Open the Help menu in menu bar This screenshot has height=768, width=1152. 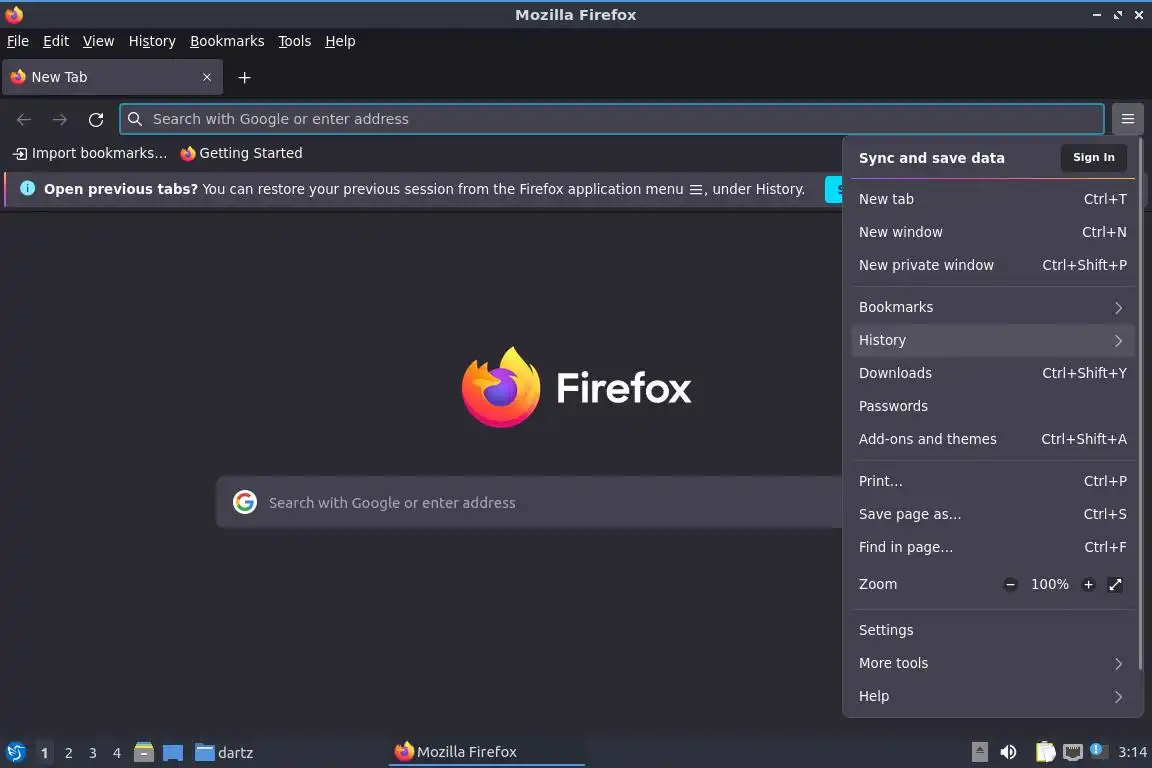[x=340, y=41]
